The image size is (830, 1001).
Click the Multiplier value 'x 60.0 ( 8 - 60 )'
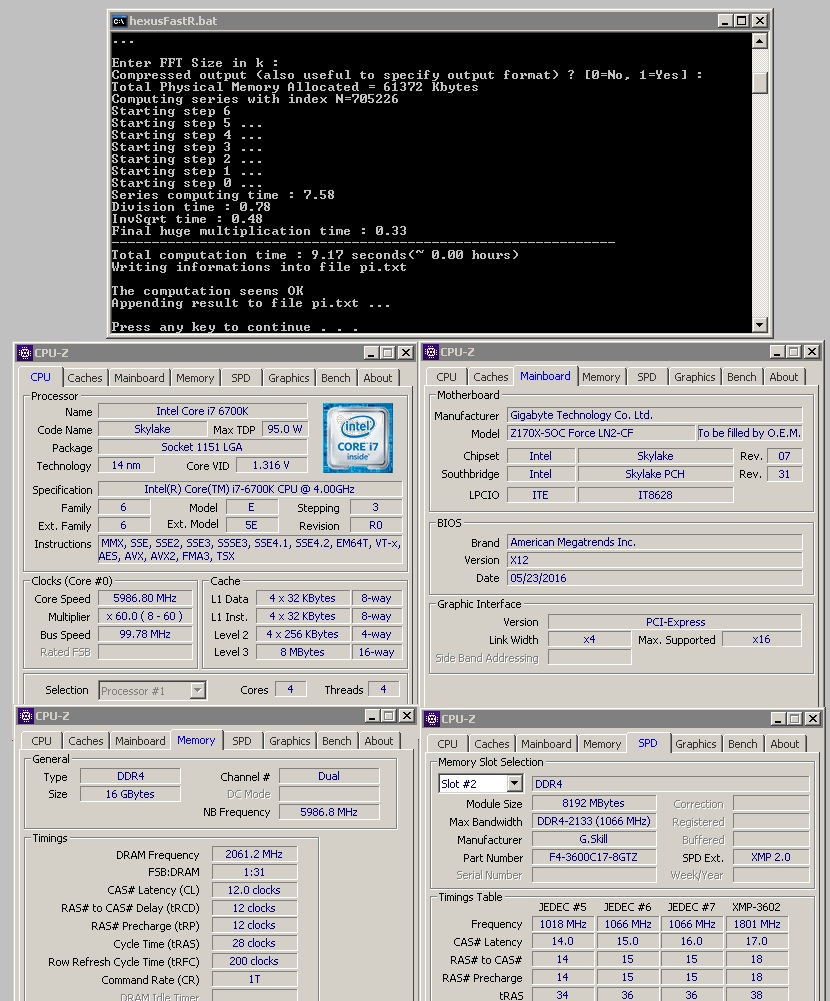coord(145,616)
